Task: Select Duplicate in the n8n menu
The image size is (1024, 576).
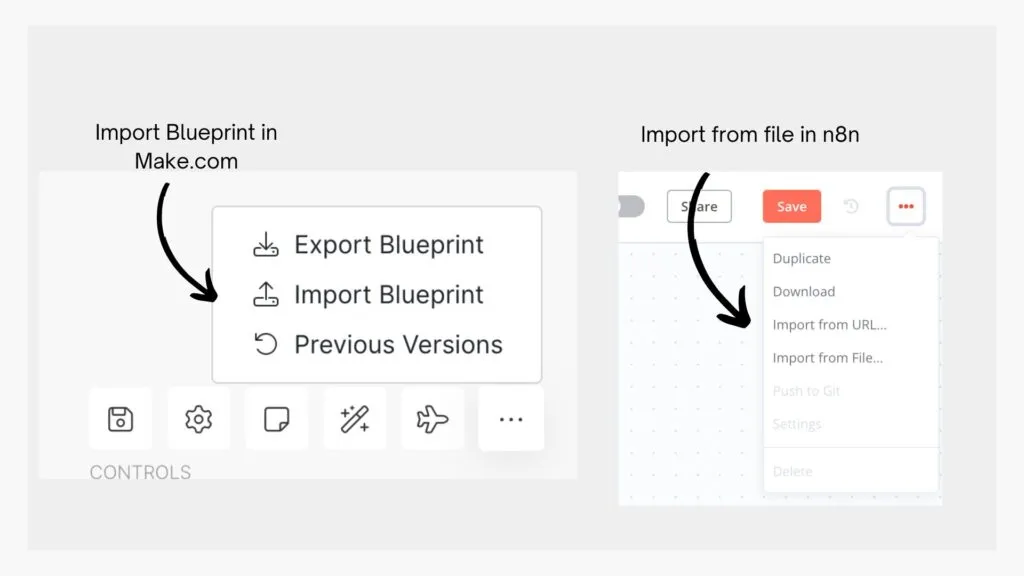Action: click(802, 259)
